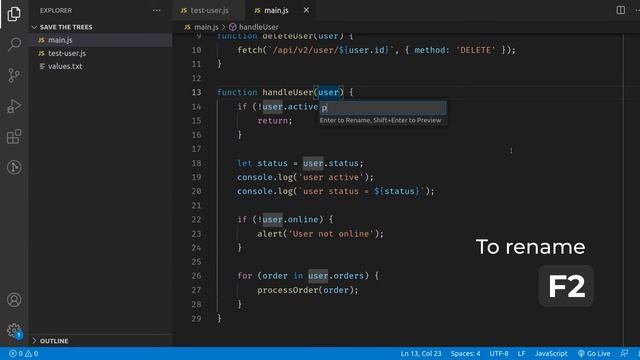This screenshot has width=640, height=360.
Task: Click 'processOrder(order);' on line 27
Action: [x=308, y=290]
